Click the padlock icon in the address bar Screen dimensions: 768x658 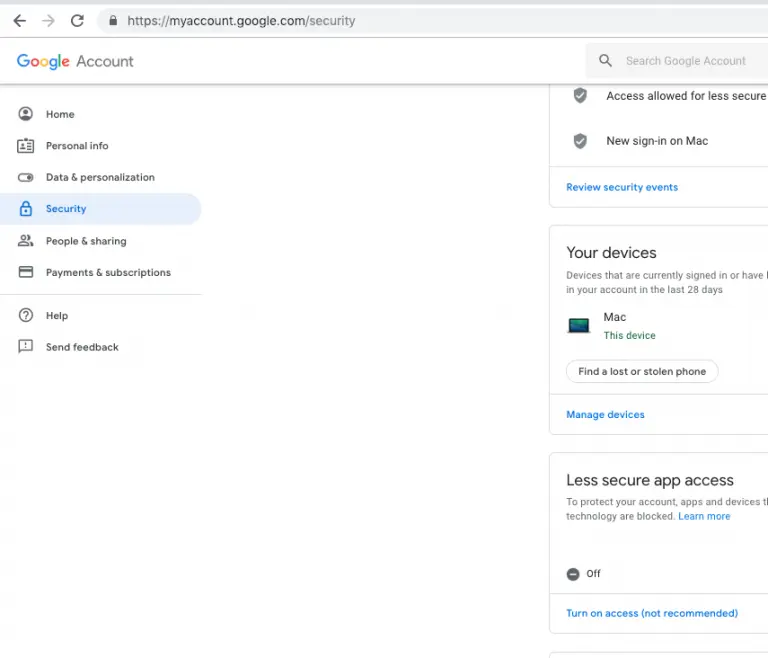(113, 21)
